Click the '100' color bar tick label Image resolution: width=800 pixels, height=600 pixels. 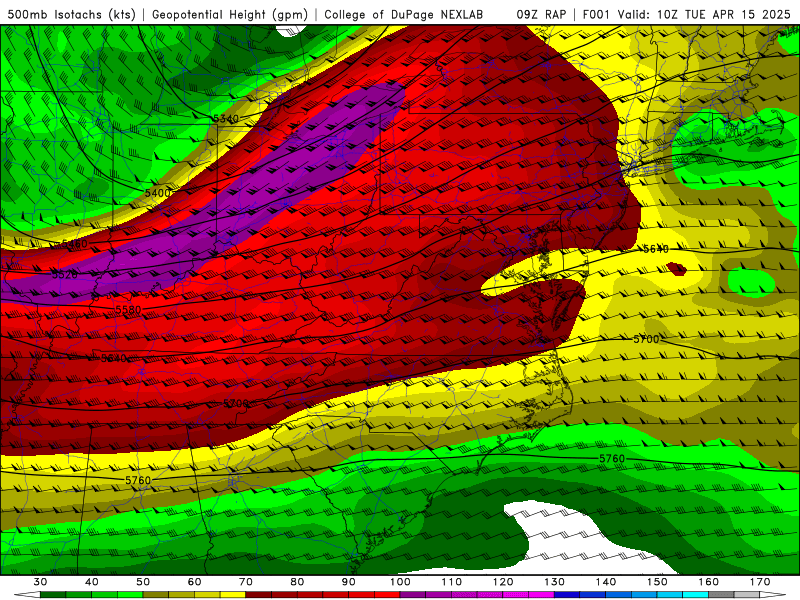coord(400,582)
